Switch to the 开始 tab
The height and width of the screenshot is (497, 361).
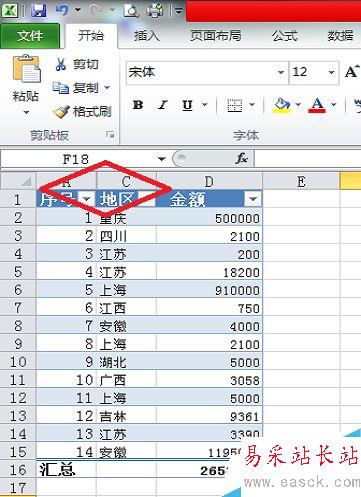[x=91, y=36]
